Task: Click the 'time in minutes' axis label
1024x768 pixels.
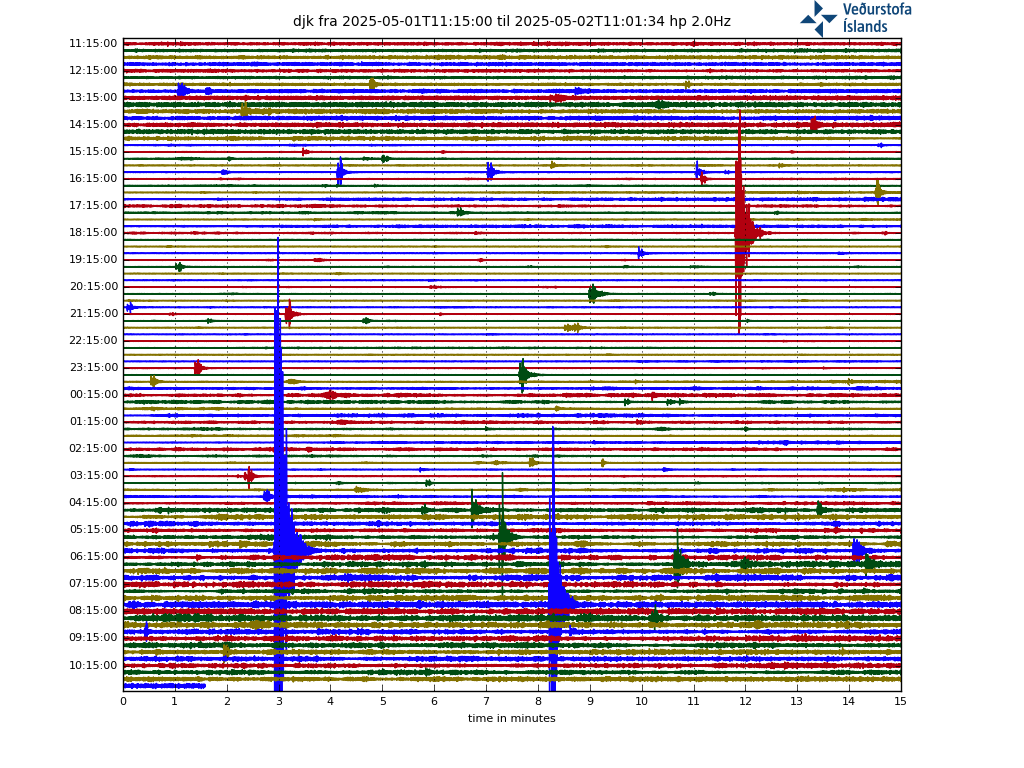Action: coord(511,718)
